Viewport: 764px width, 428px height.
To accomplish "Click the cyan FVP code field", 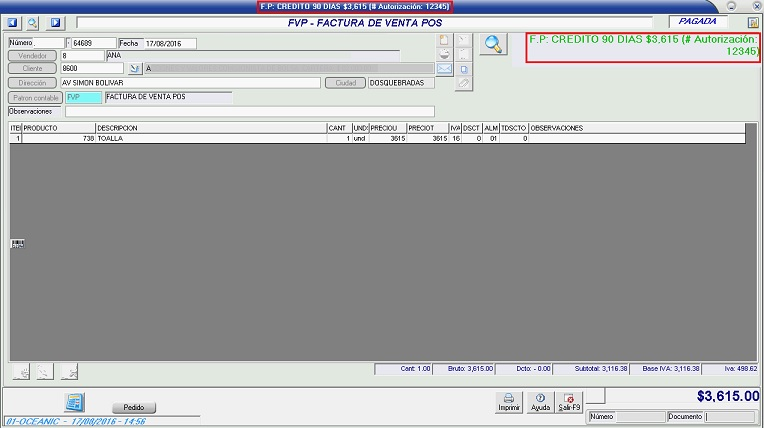I will pyautogui.click(x=83, y=98).
